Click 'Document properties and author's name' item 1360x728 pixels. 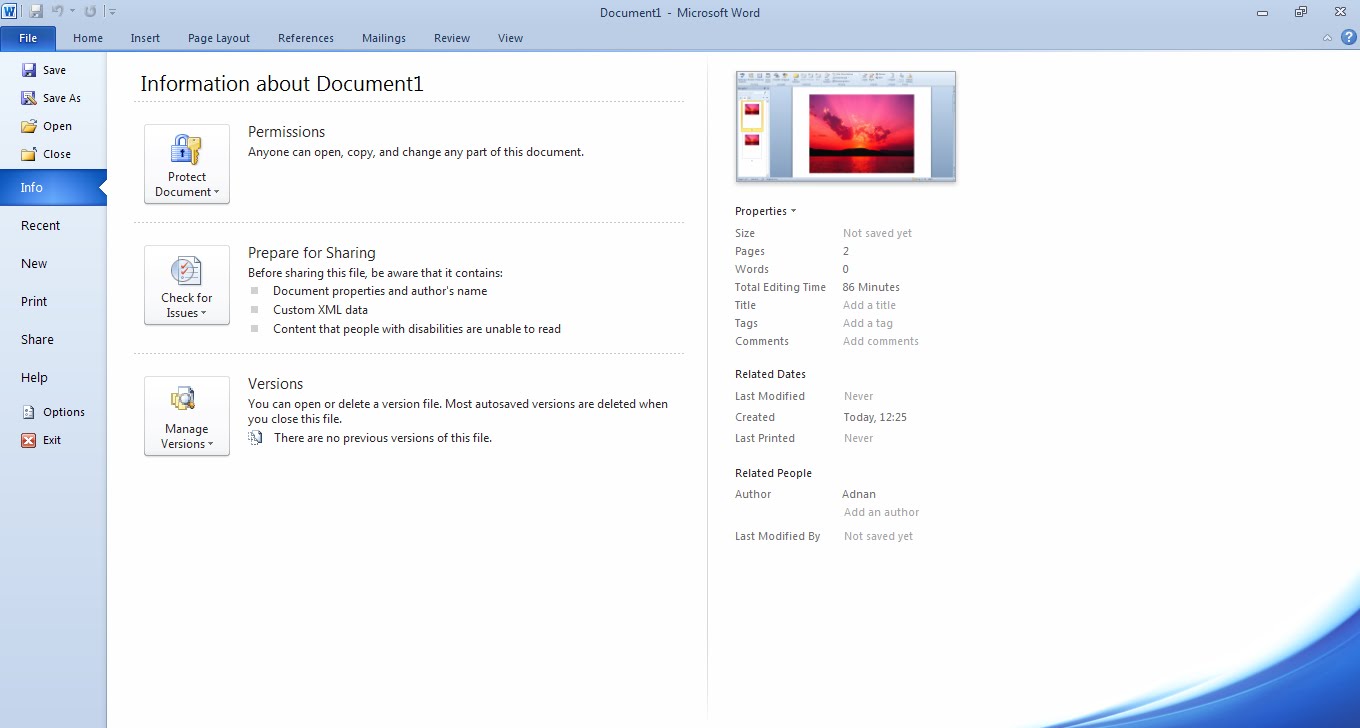(380, 291)
